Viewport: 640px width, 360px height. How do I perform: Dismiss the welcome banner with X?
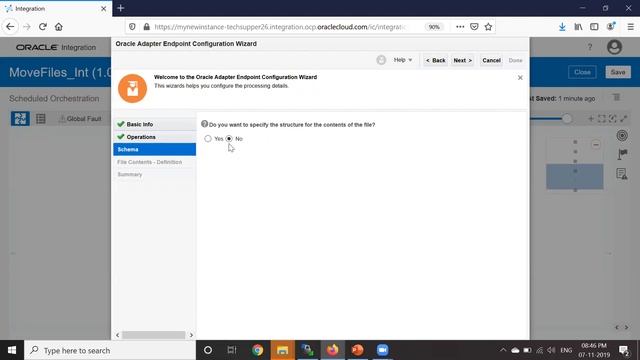520,78
